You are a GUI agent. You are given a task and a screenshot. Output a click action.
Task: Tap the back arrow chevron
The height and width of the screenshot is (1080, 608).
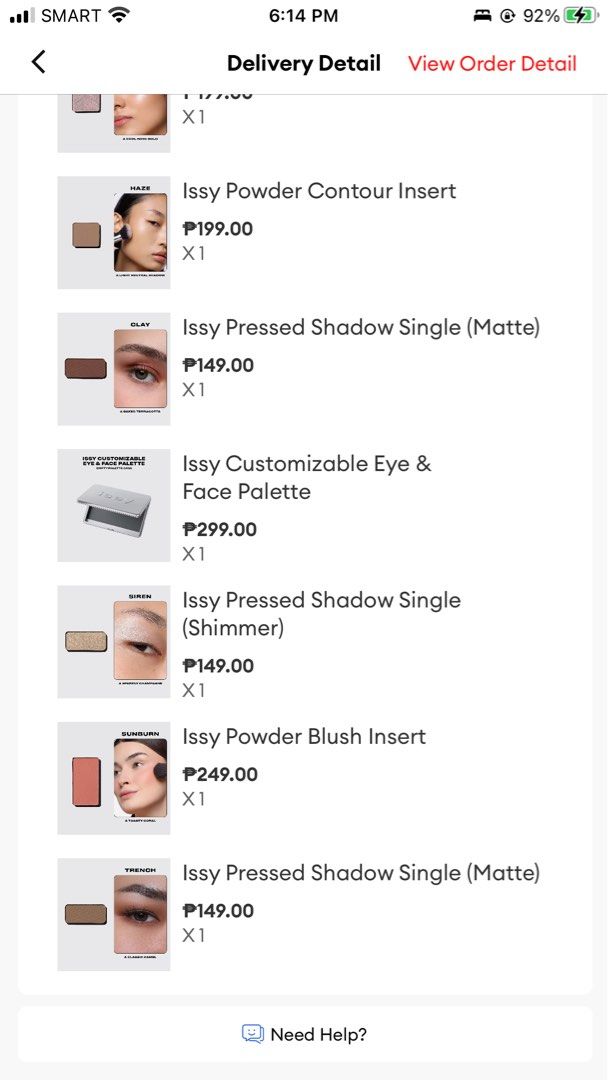pyautogui.click(x=38, y=62)
